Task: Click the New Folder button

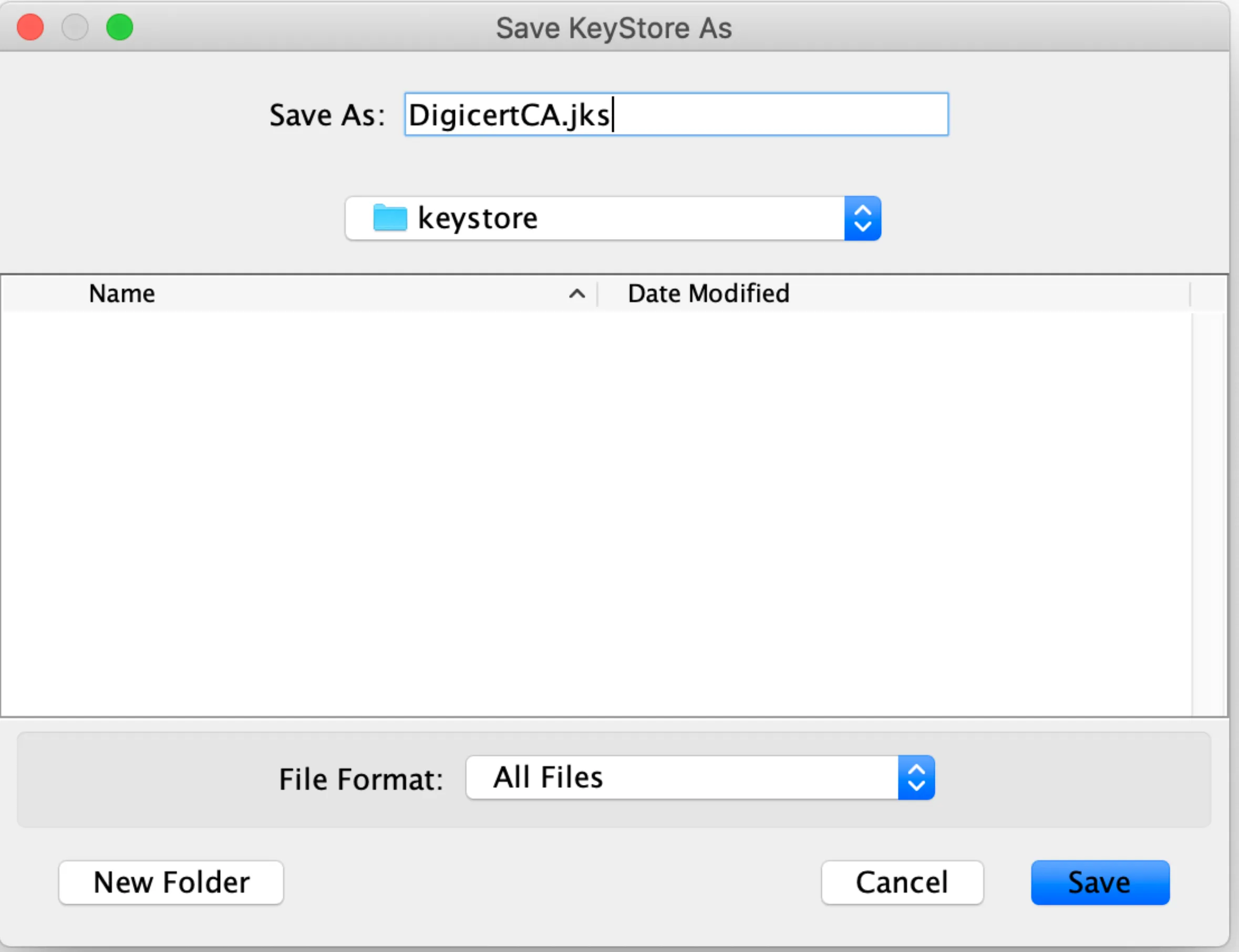Action: (x=171, y=882)
